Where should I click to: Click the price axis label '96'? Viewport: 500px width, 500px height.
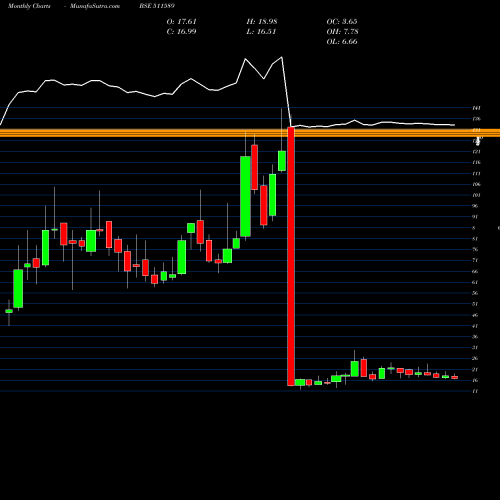tap(475, 206)
